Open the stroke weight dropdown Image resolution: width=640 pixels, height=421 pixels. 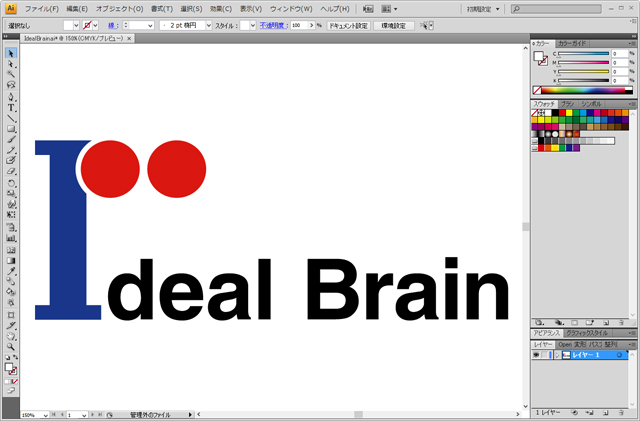coord(150,24)
